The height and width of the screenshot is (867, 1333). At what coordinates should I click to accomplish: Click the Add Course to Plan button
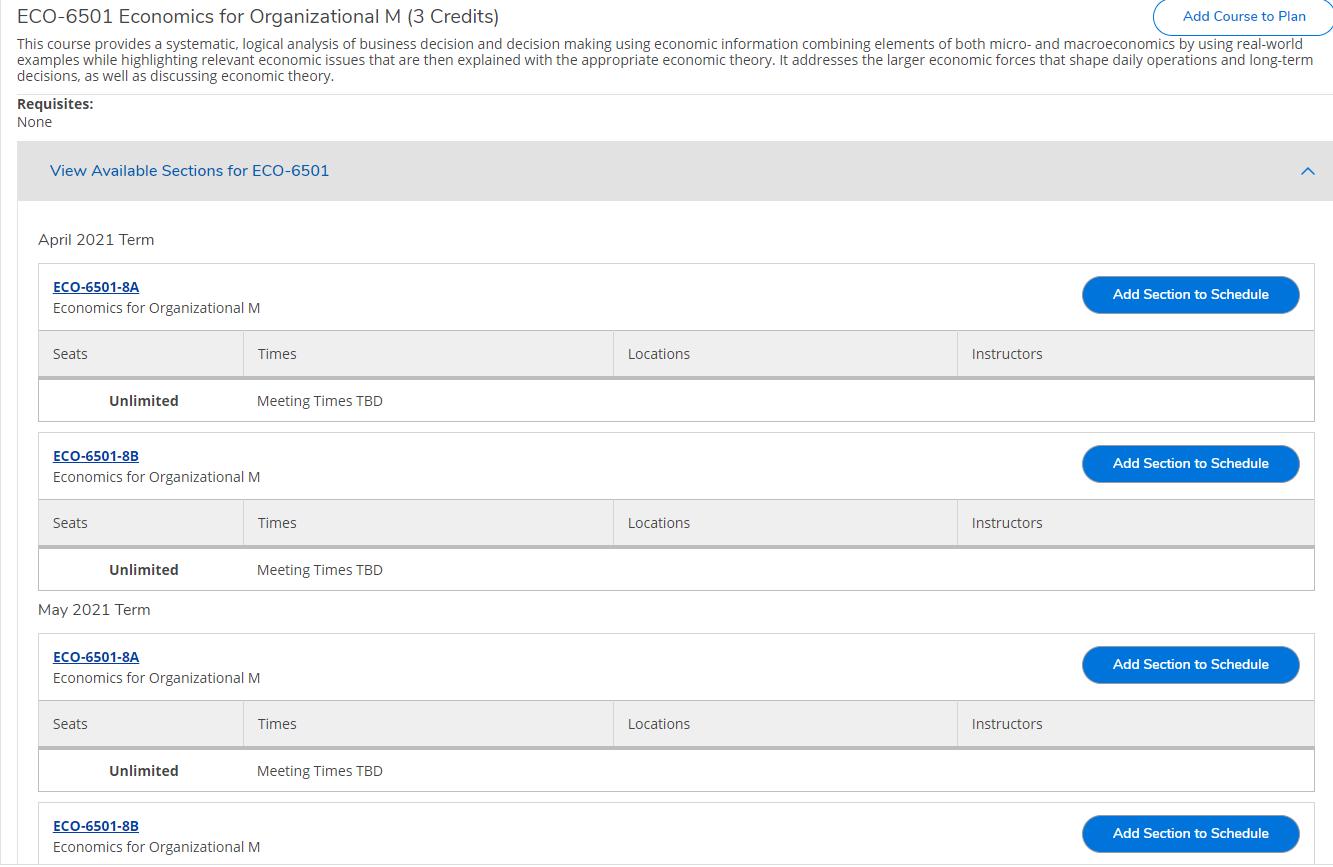coord(1243,17)
